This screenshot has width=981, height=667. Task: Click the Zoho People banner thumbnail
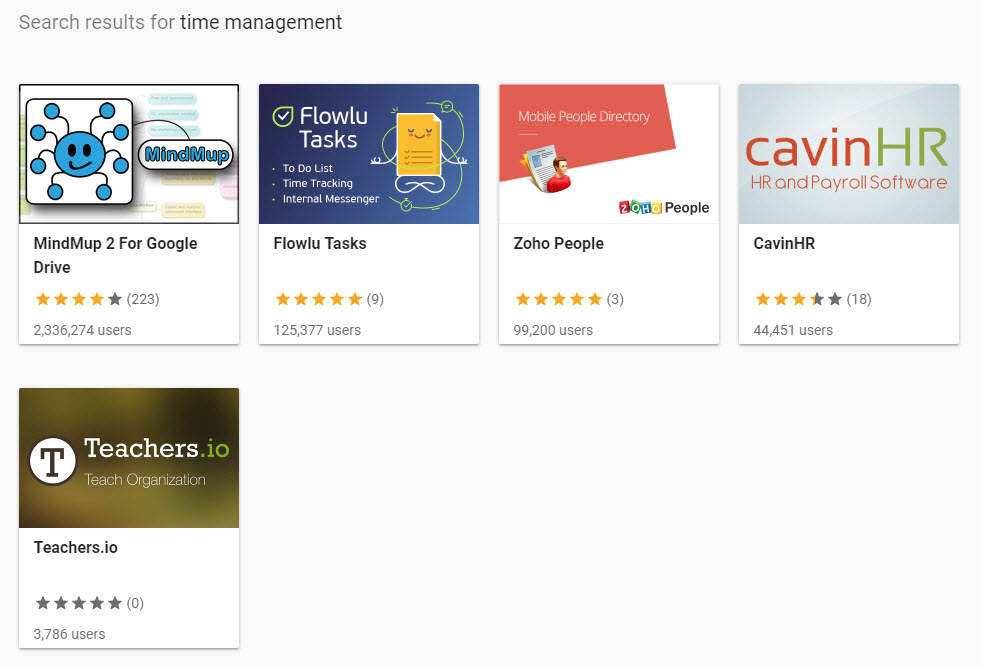[608, 153]
